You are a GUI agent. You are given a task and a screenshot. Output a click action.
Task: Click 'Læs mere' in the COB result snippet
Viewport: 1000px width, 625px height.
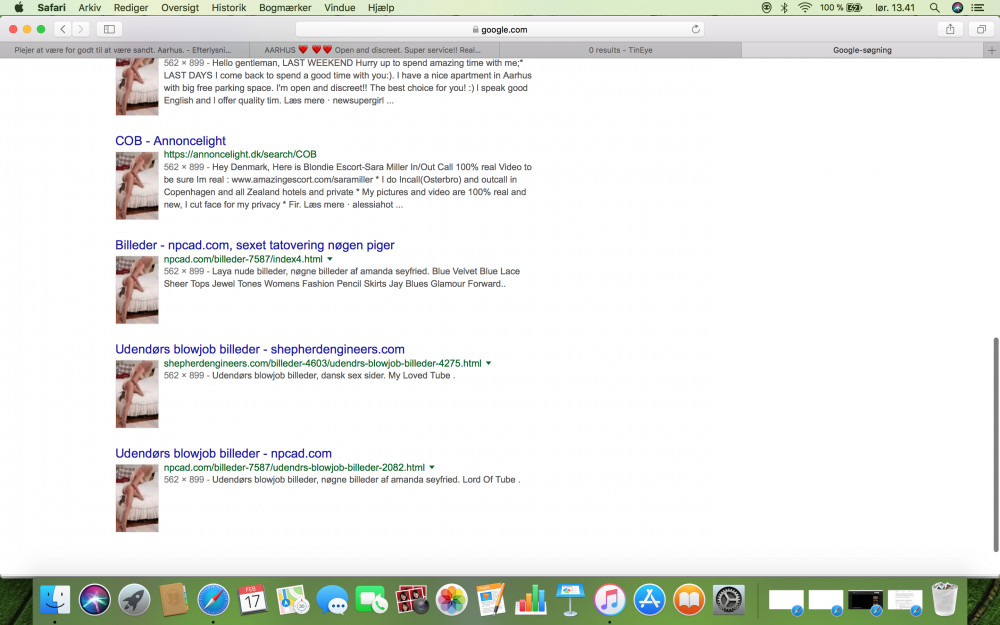click(x=324, y=205)
